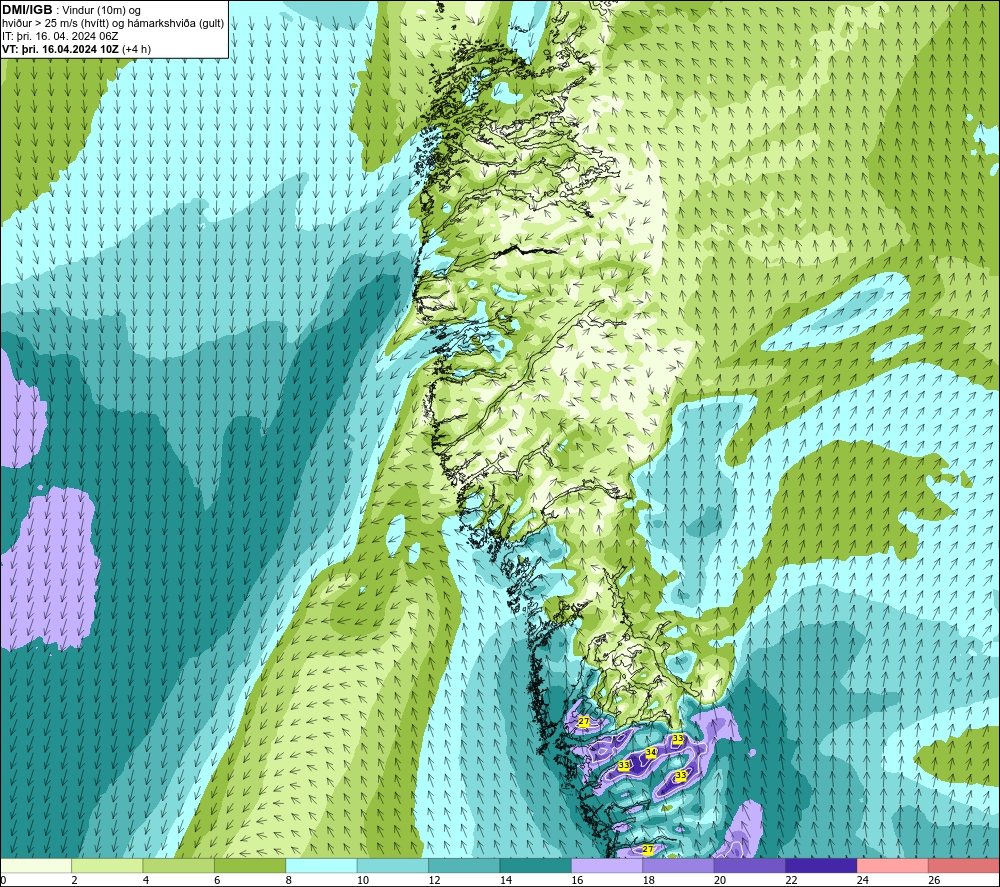1000x887 pixels.
Task: Click the scale number 2
Action: [75, 880]
